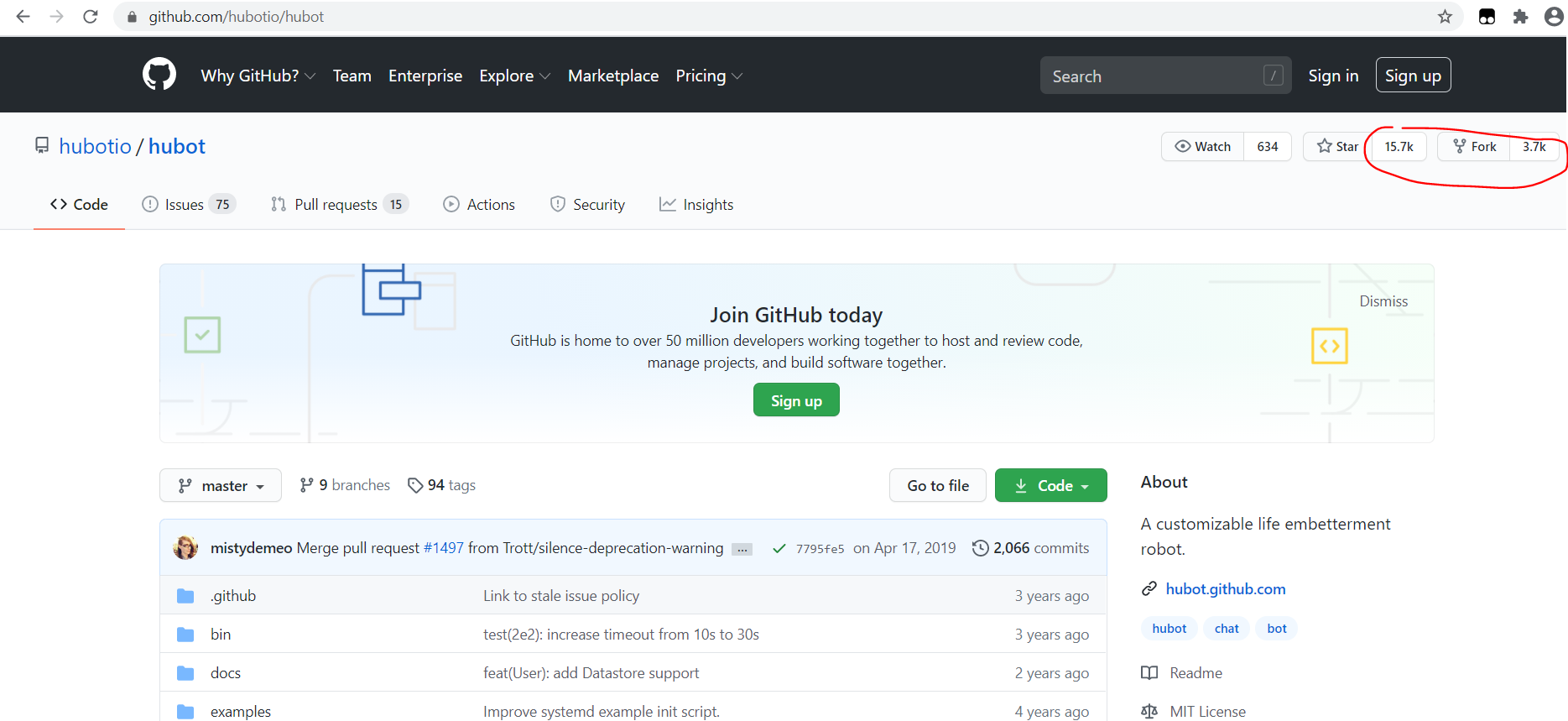Select the chat topic tag
This screenshot has height=721, width=1568.
pyautogui.click(x=1227, y=629)
